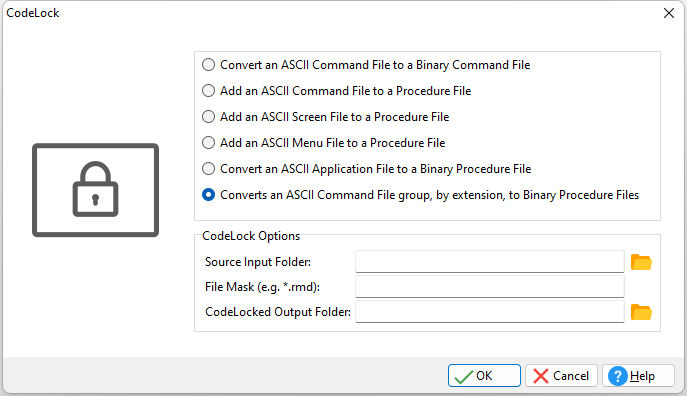
Task: Select Converts ASCII Command File group radio button
Action: pos(209,194)
